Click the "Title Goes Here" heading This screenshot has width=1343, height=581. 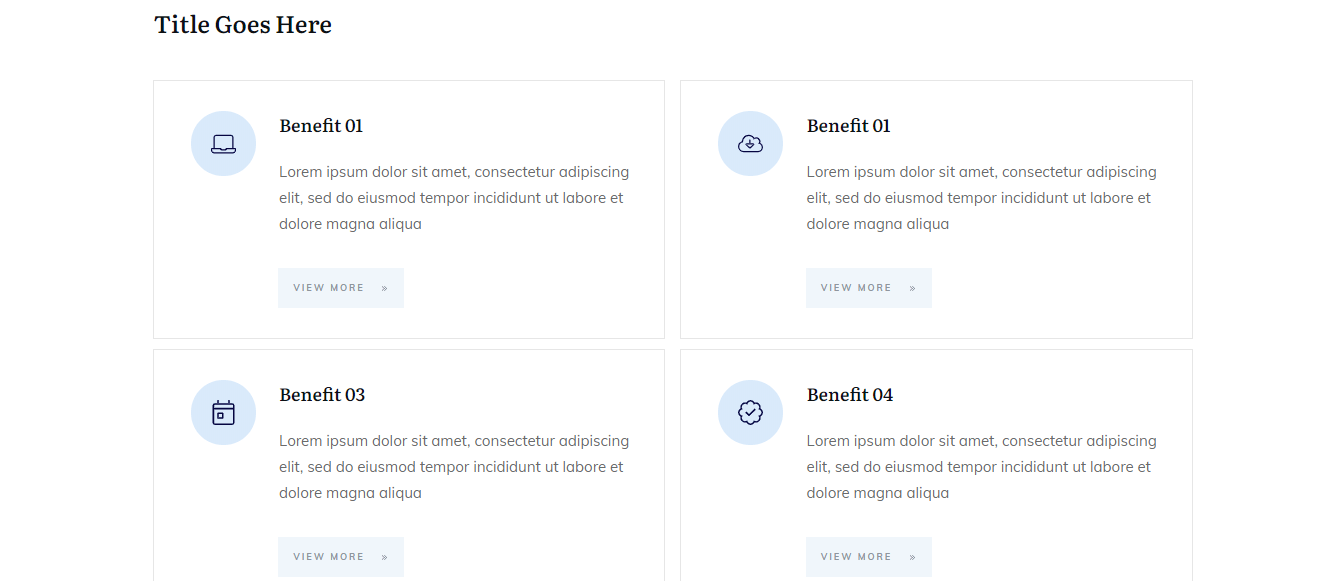[x=243, y=25]
